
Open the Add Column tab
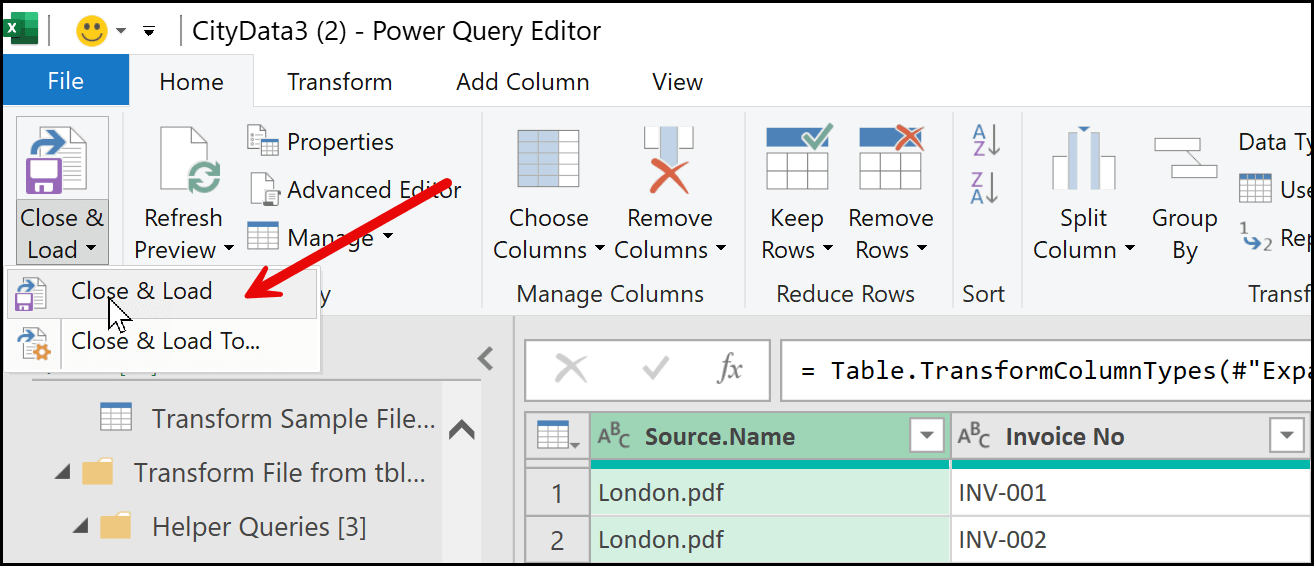coord(522,82)
